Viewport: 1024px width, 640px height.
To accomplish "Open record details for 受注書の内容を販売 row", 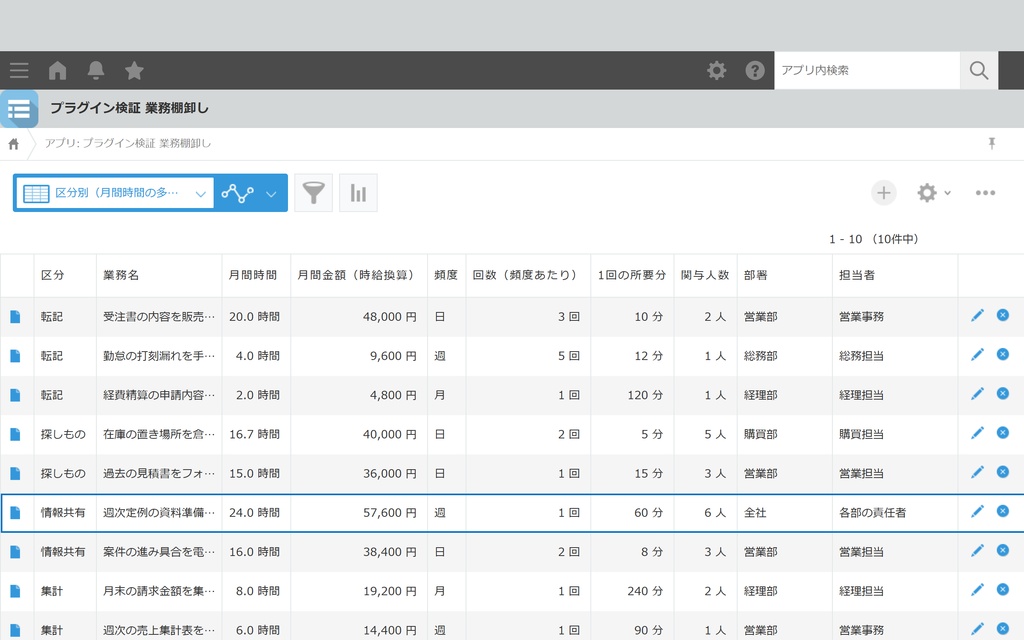I will tap(15, 317).
